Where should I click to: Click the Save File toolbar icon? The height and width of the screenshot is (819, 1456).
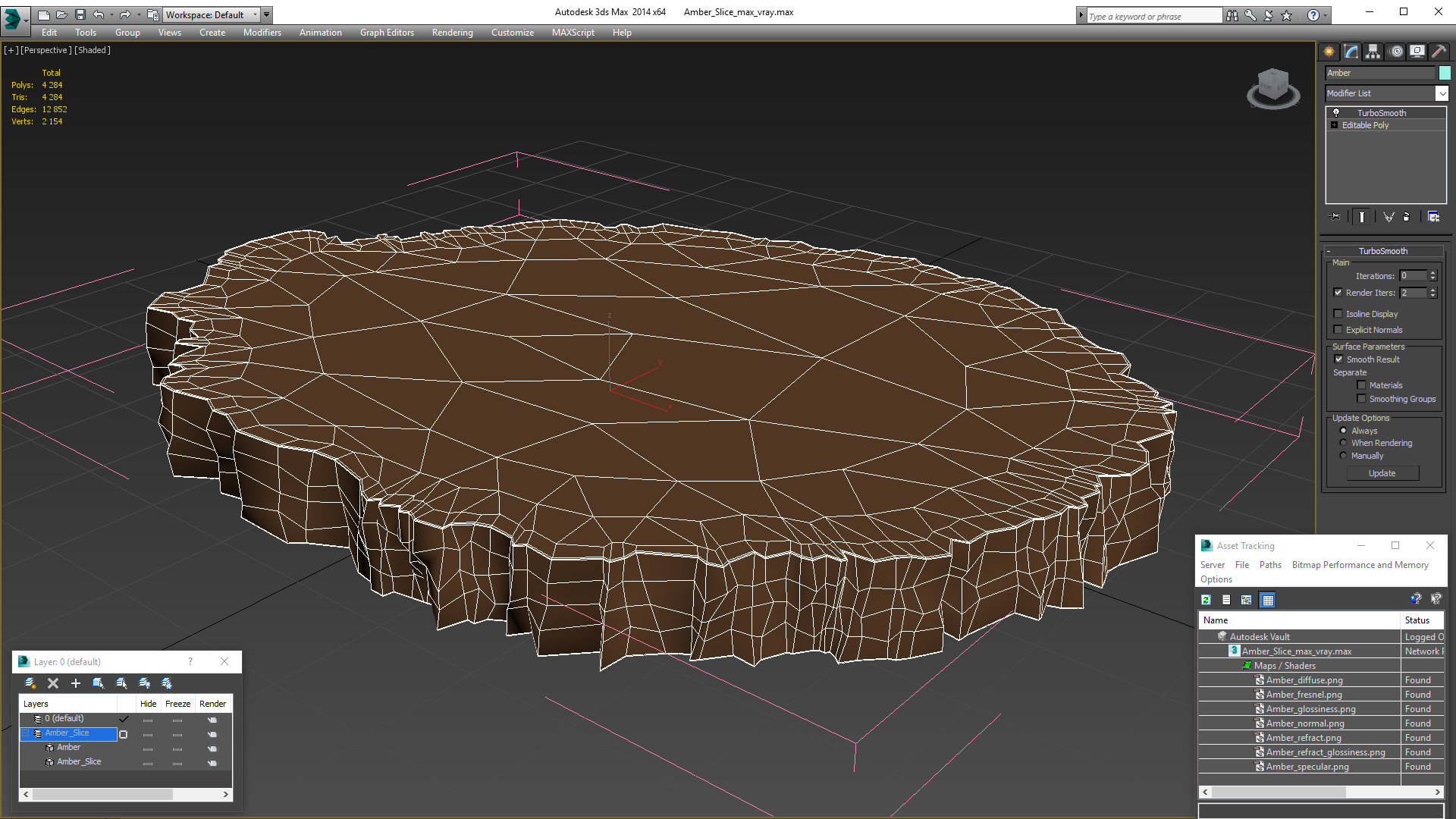pyautogui.click(x=80, y=14)
